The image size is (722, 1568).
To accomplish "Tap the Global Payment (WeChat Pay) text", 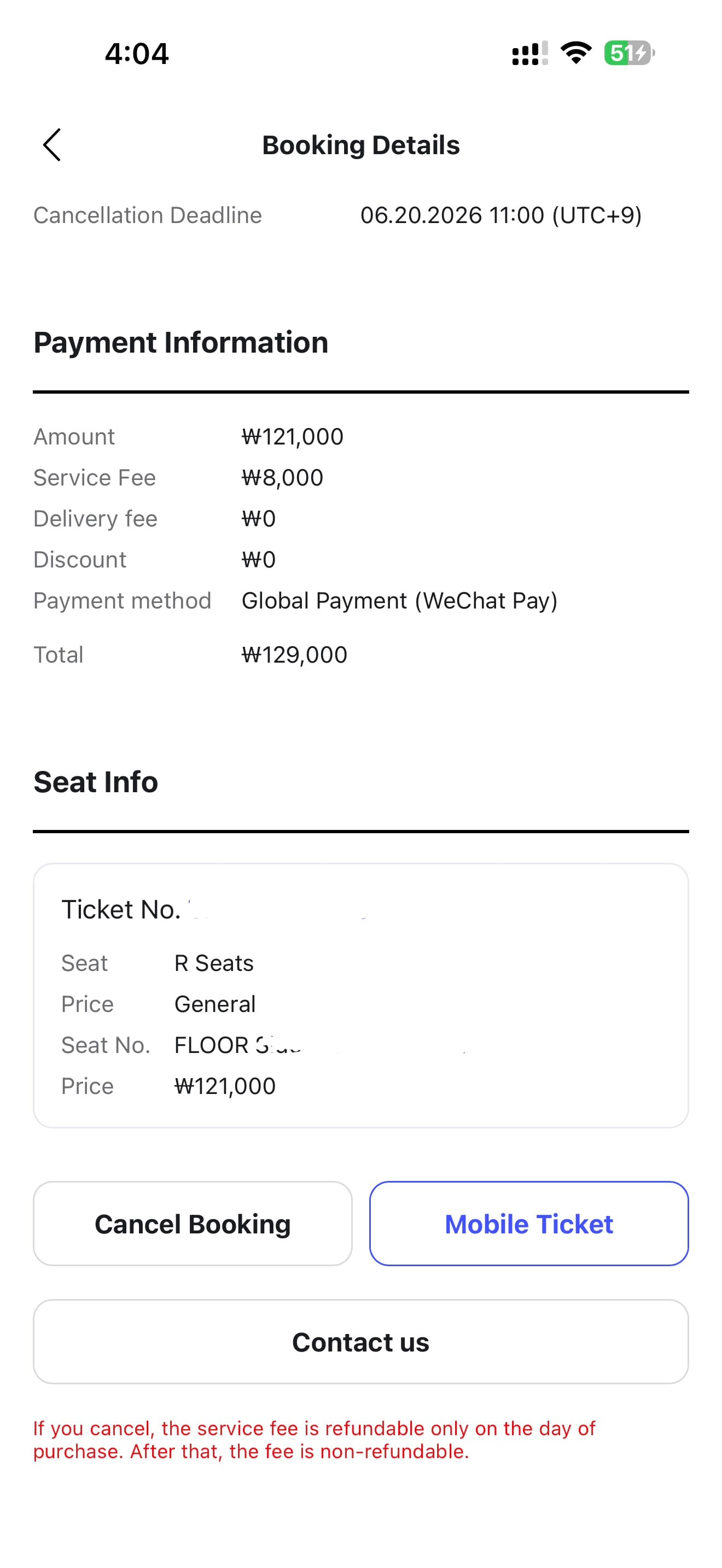I will click(399, 601).
